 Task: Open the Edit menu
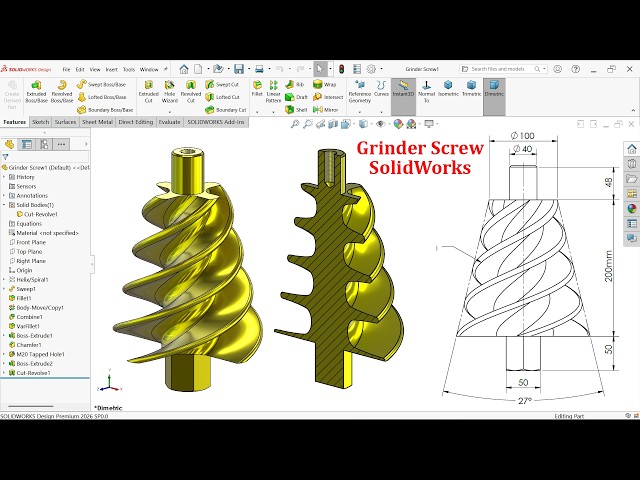(80, 69)
